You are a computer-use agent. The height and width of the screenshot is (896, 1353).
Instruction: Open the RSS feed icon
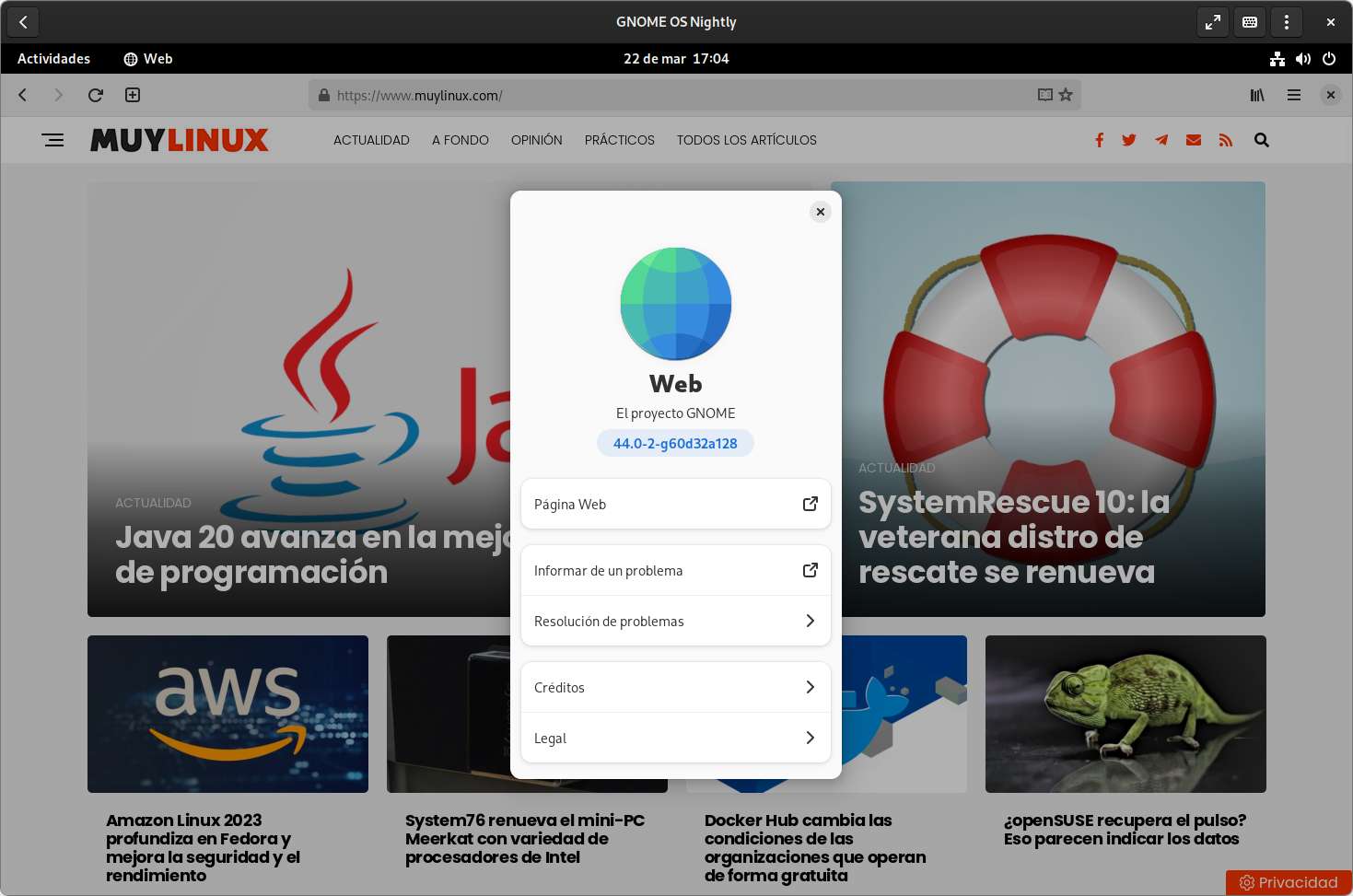pyautogui.click(x=1225, y=140)
